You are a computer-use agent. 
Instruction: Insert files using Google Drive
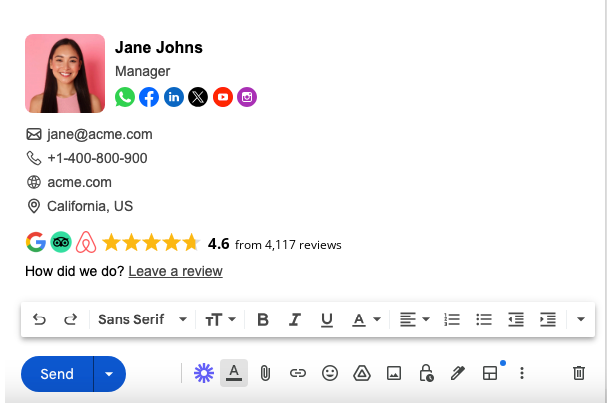tap(362, 373)
